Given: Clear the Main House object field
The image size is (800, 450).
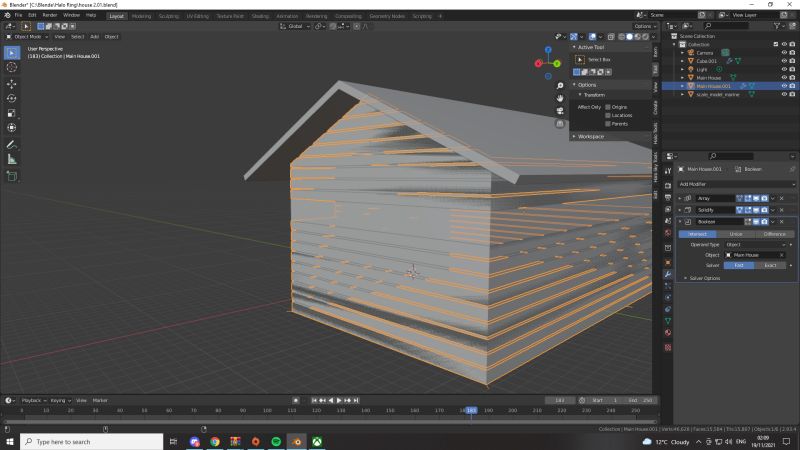Looking at the screenshot, I should 782,255.
